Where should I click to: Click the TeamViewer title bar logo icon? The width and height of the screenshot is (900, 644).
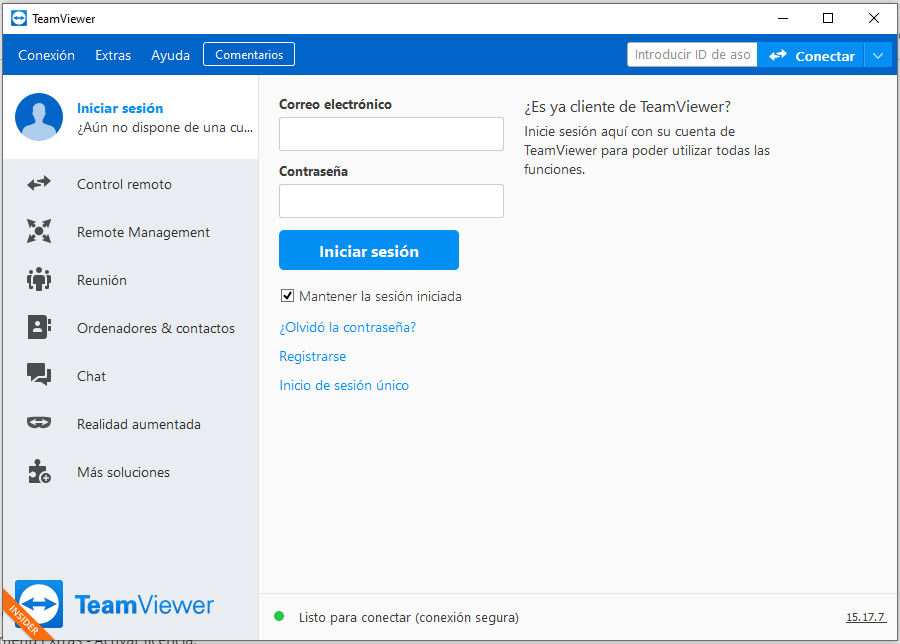(x=19, y=18)
